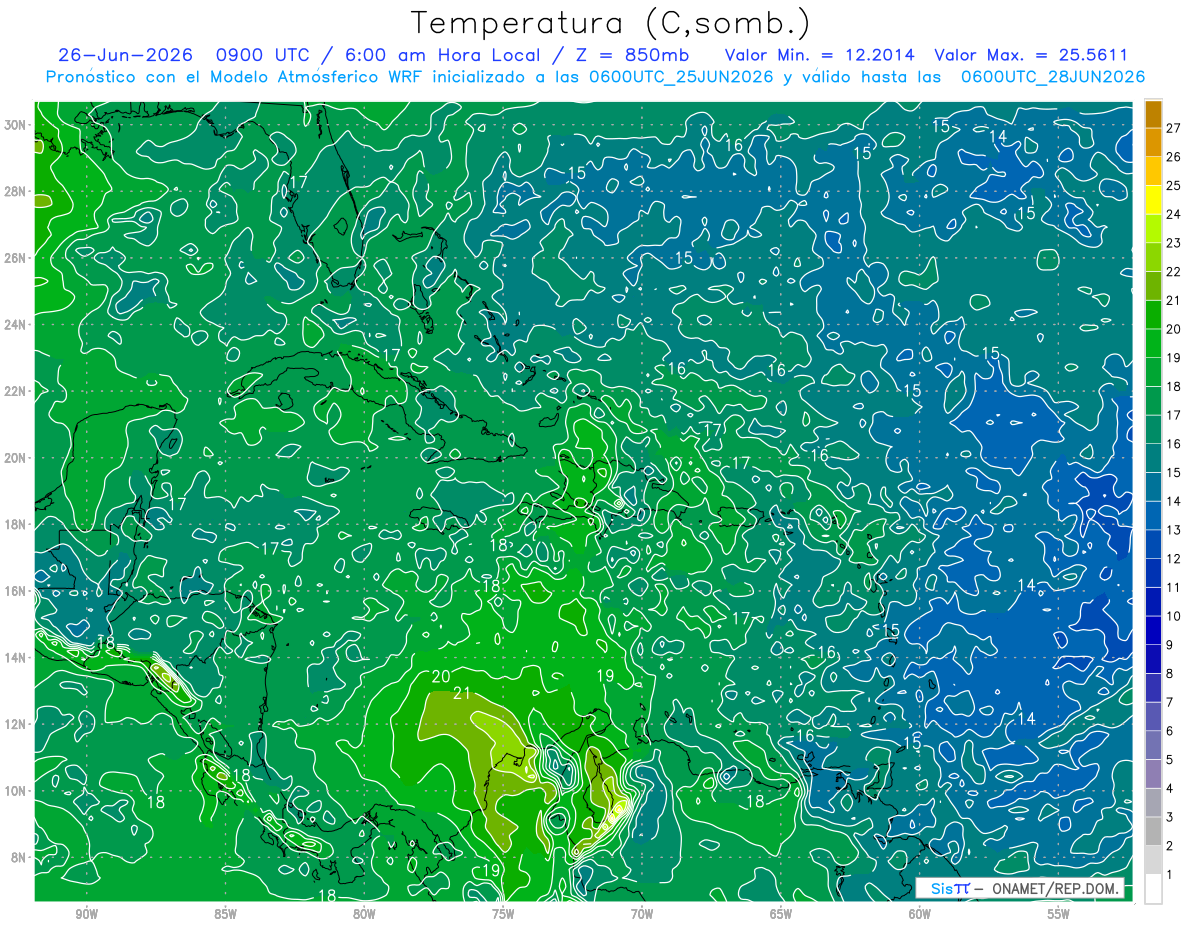1200x927 pixels.
Task: Click the "90W" longitude axis label
Action: coord(86,913)
